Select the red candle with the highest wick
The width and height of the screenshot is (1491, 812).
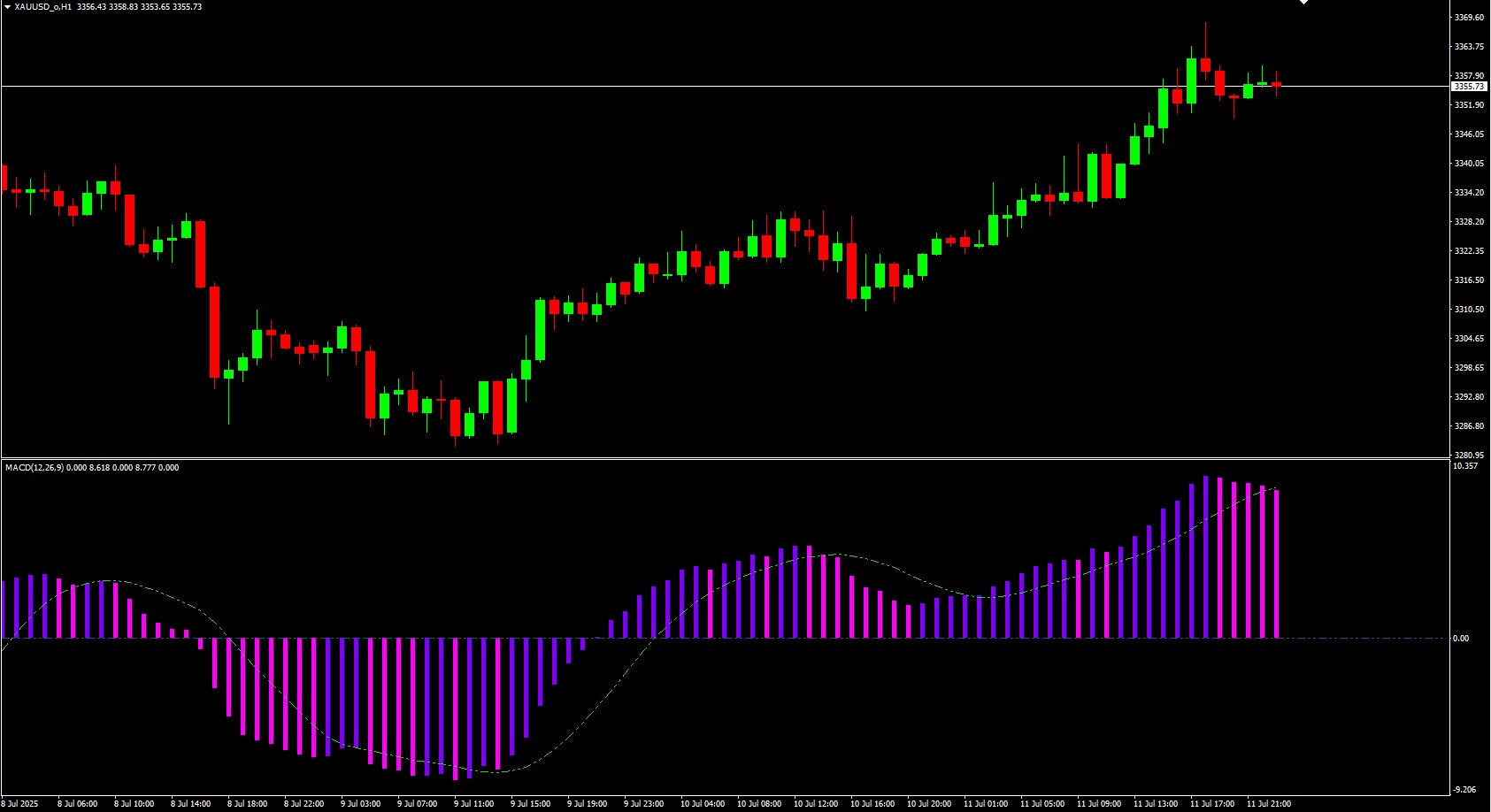1205,65
